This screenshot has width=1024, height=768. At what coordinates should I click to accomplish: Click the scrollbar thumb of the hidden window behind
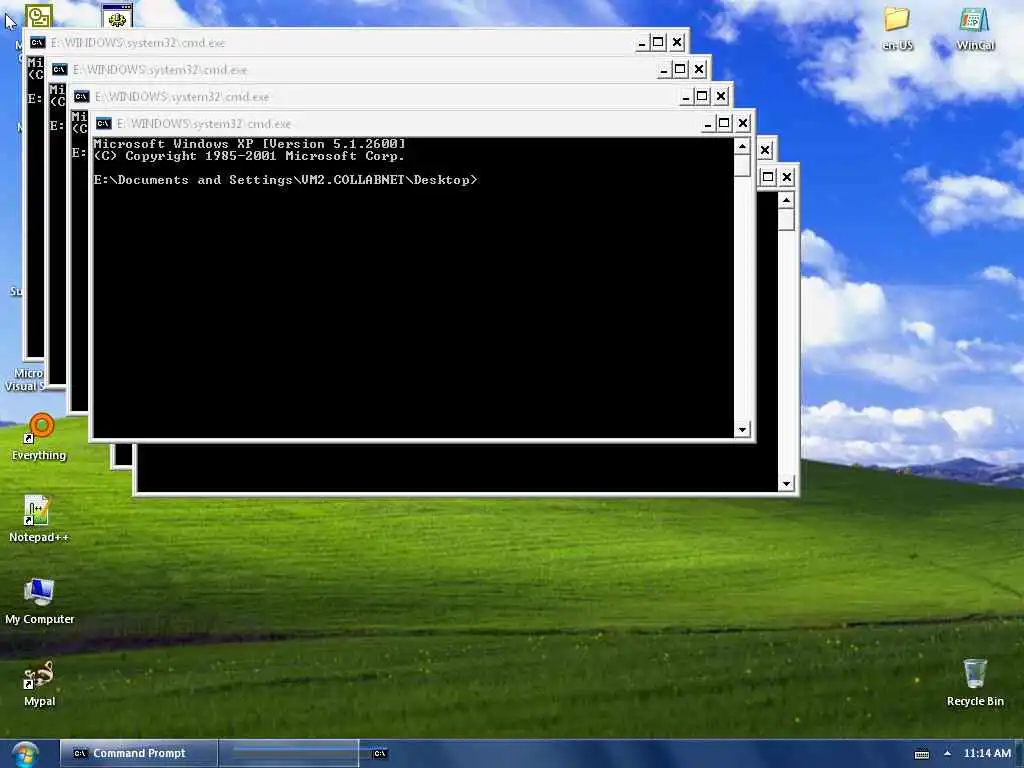point(786,219)
